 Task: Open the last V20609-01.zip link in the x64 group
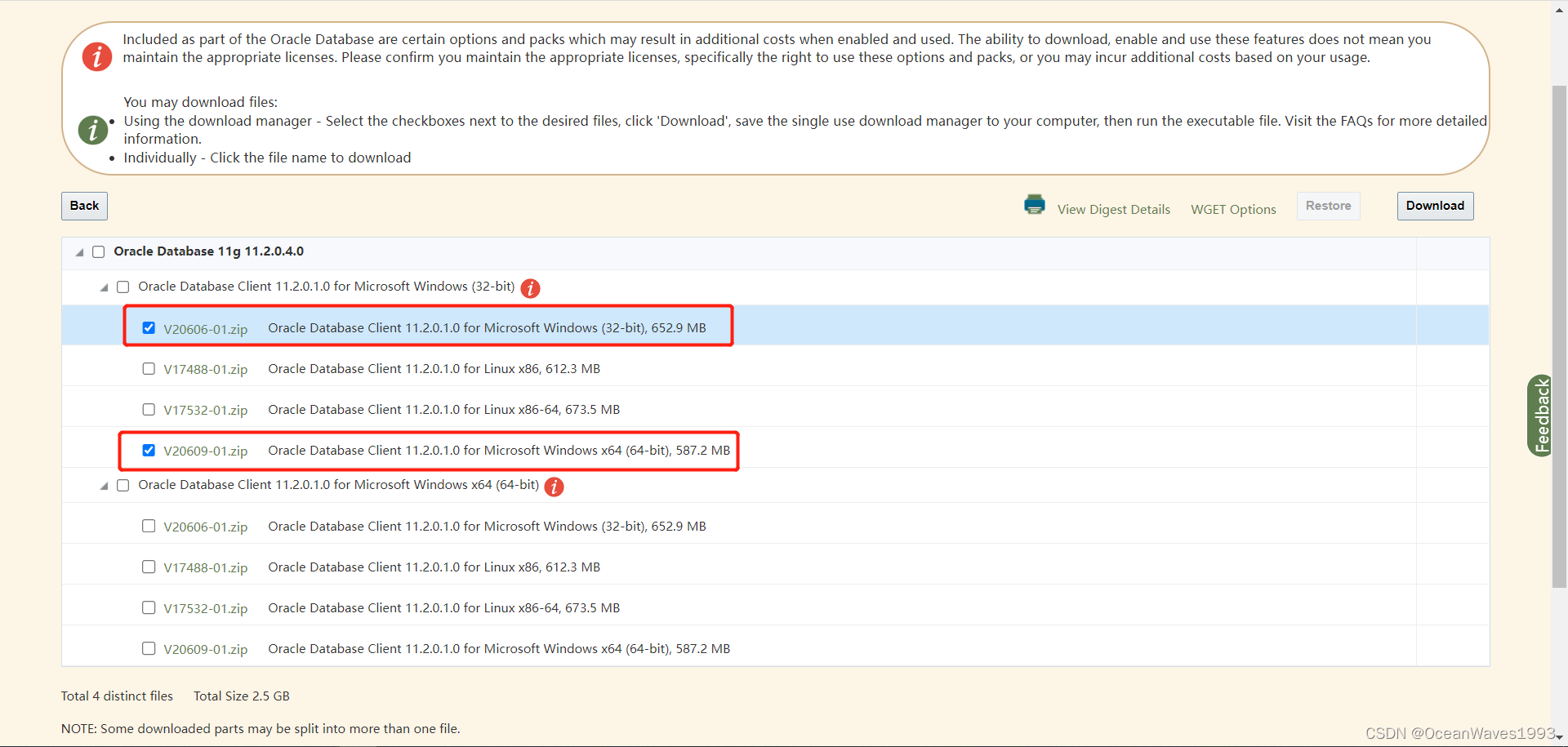click(206, 650)
